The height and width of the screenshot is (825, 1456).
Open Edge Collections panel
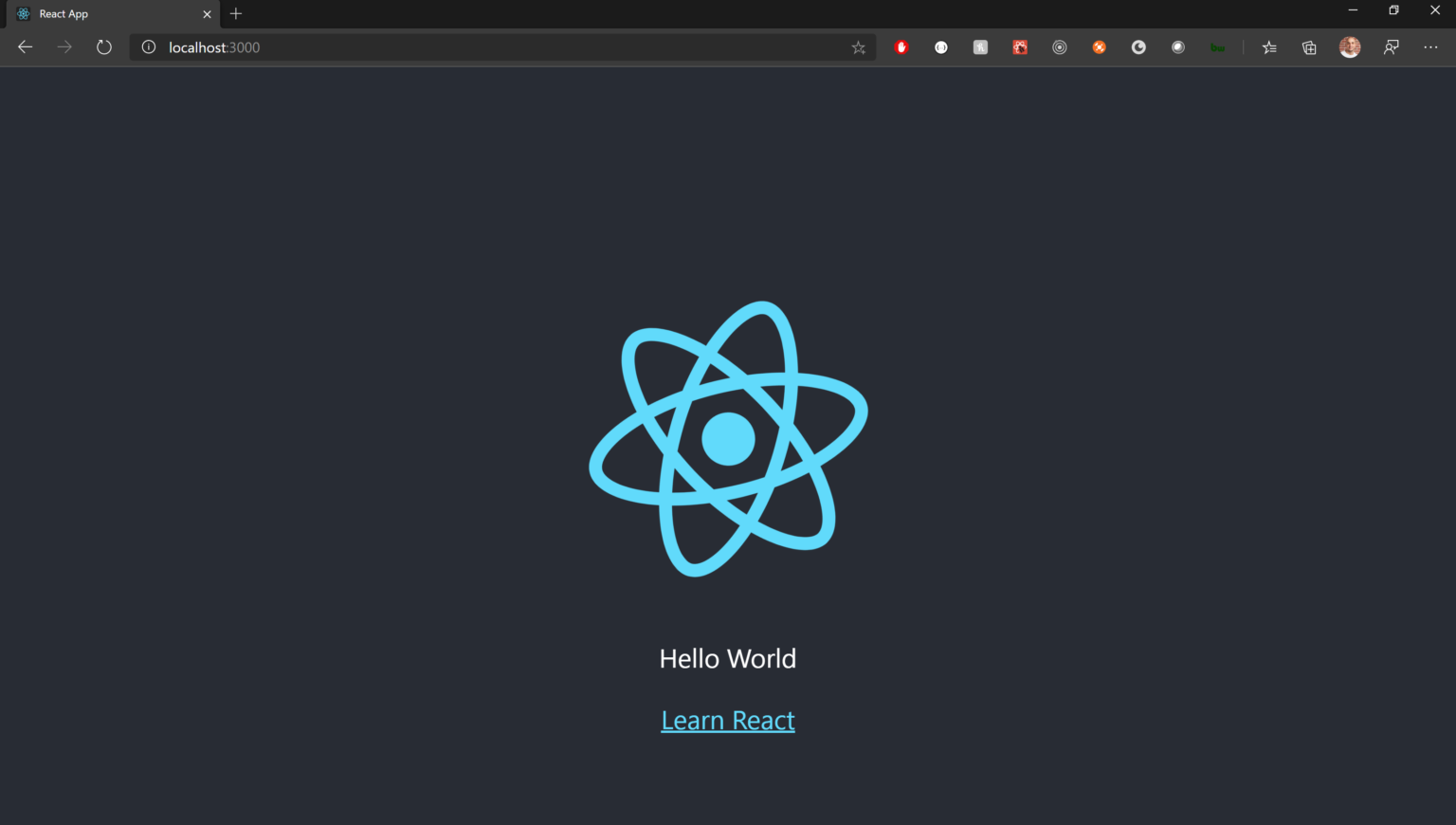click(1309, 46)
